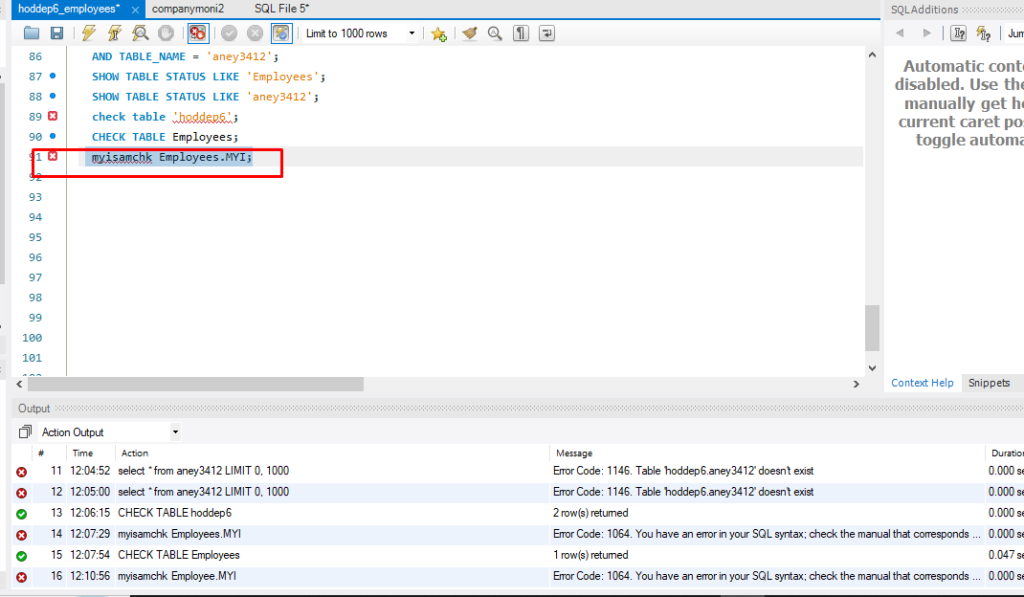Toggle invisible characters with the pilcrow icon
The width and height of the screenshot is (1024, 597).
click(520, 33)
